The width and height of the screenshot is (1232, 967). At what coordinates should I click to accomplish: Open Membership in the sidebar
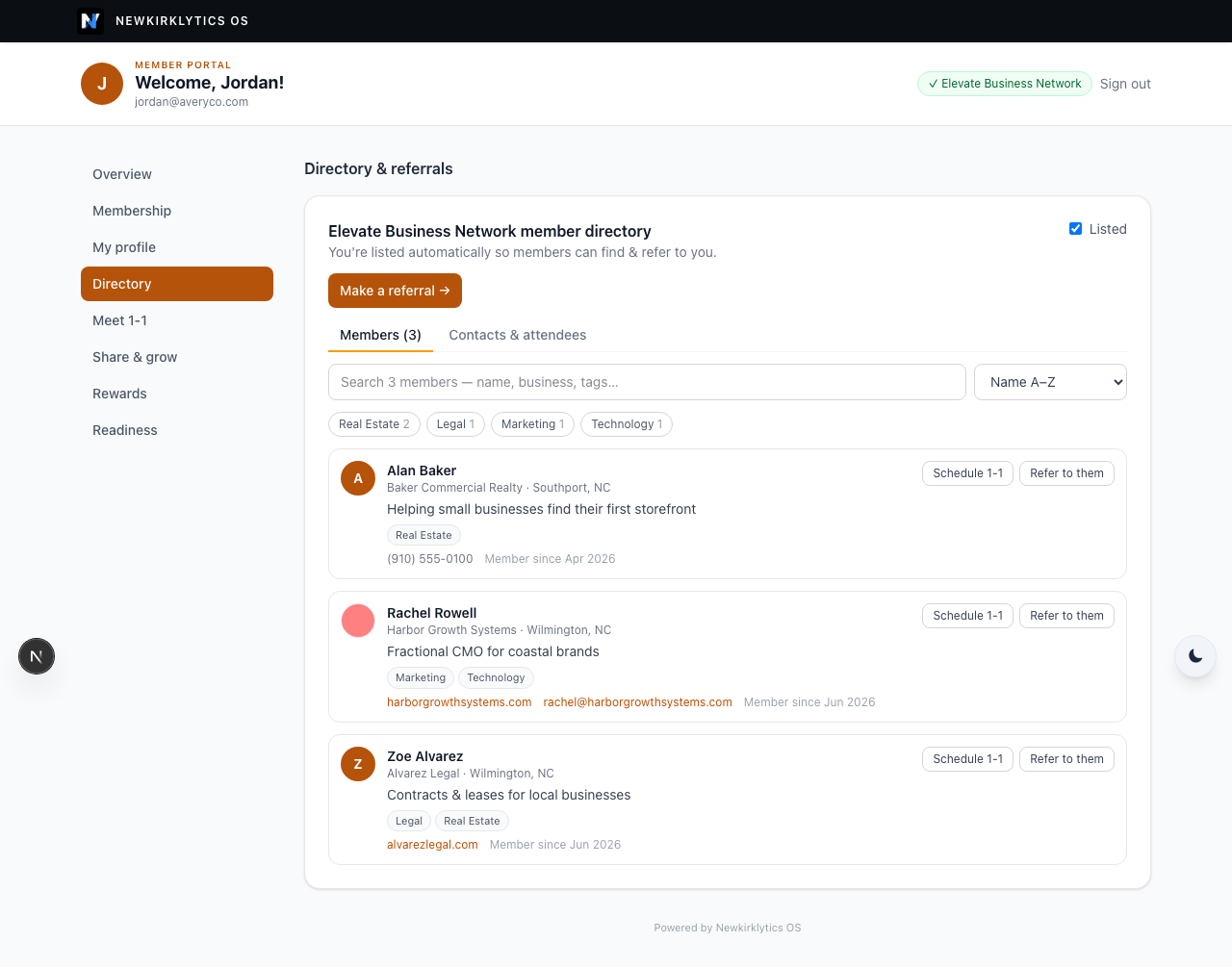177,211
